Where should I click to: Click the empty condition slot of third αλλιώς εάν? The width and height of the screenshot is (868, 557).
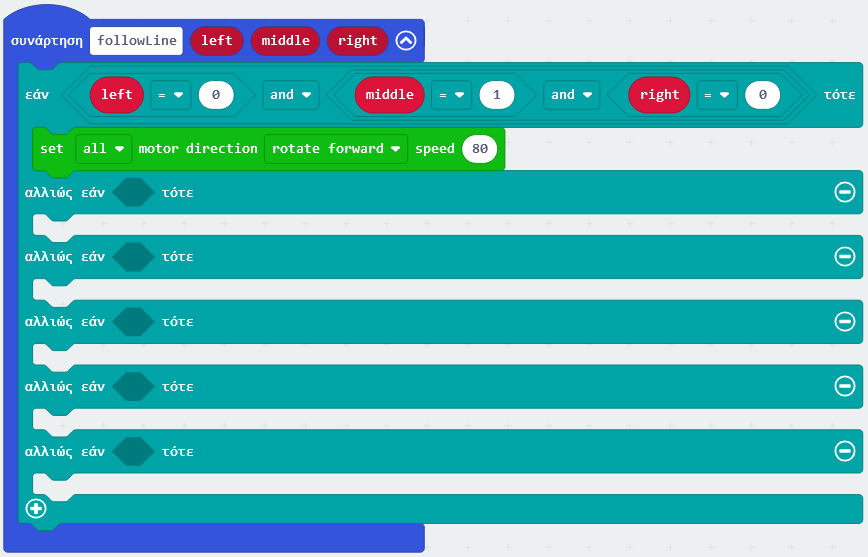click(133, 321)
